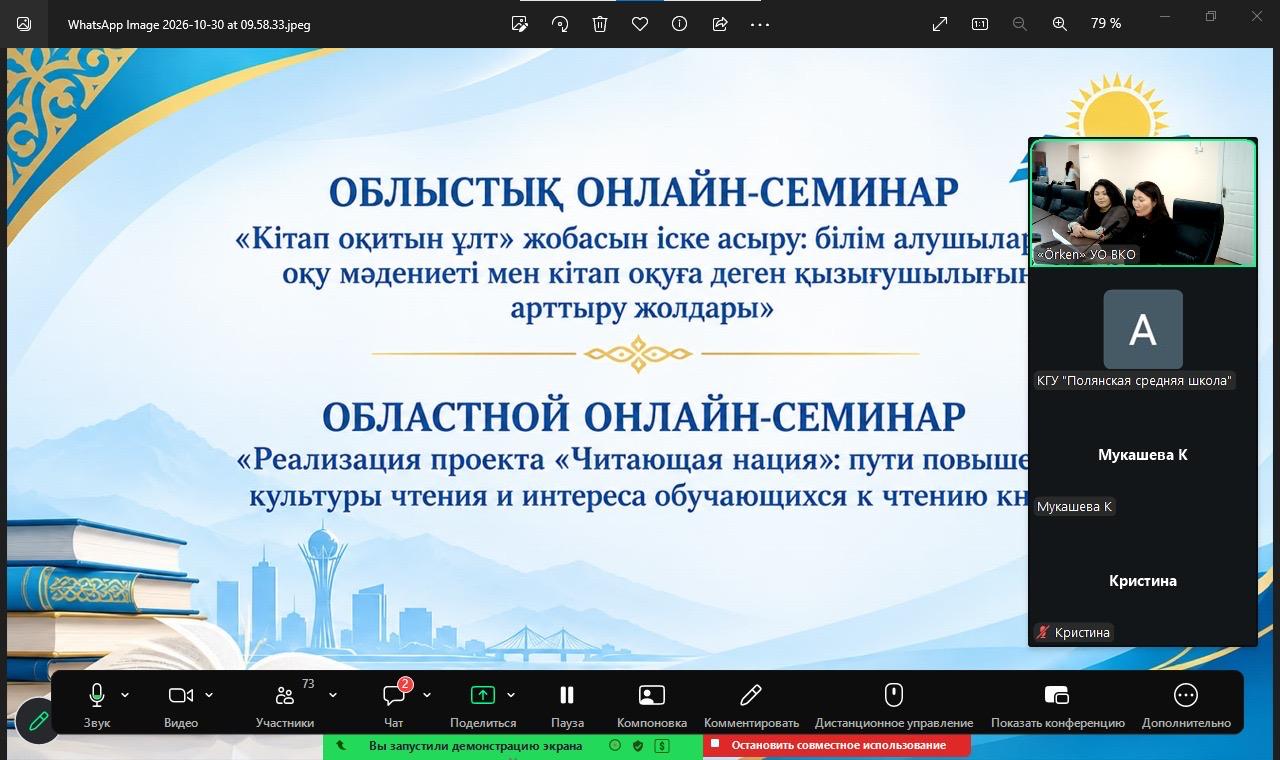
Task: Enter full screen with the diagonal arrows icon
Action: click(x=940, y=24)
